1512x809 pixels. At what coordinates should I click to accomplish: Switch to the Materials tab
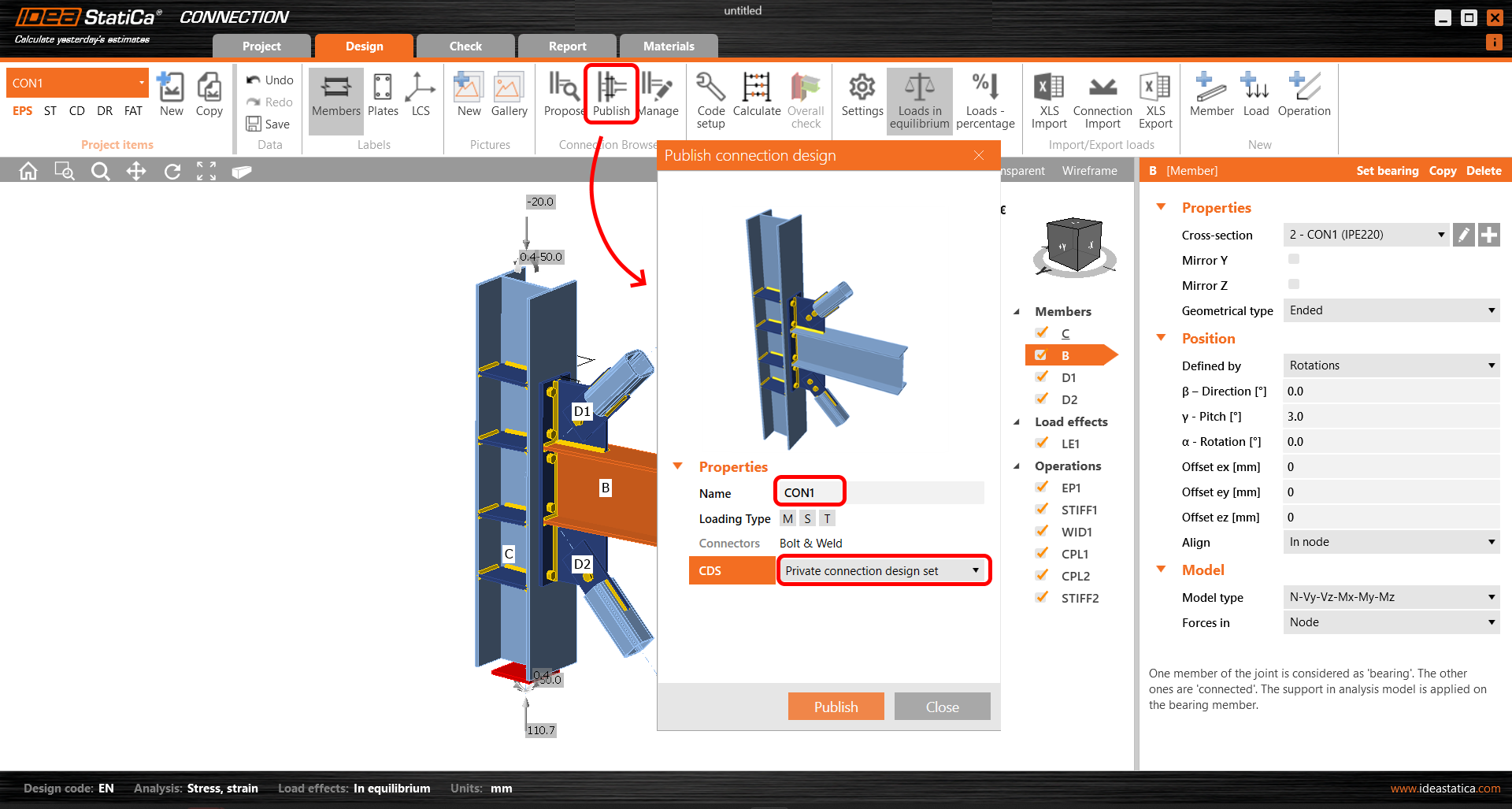coord(669,46)
